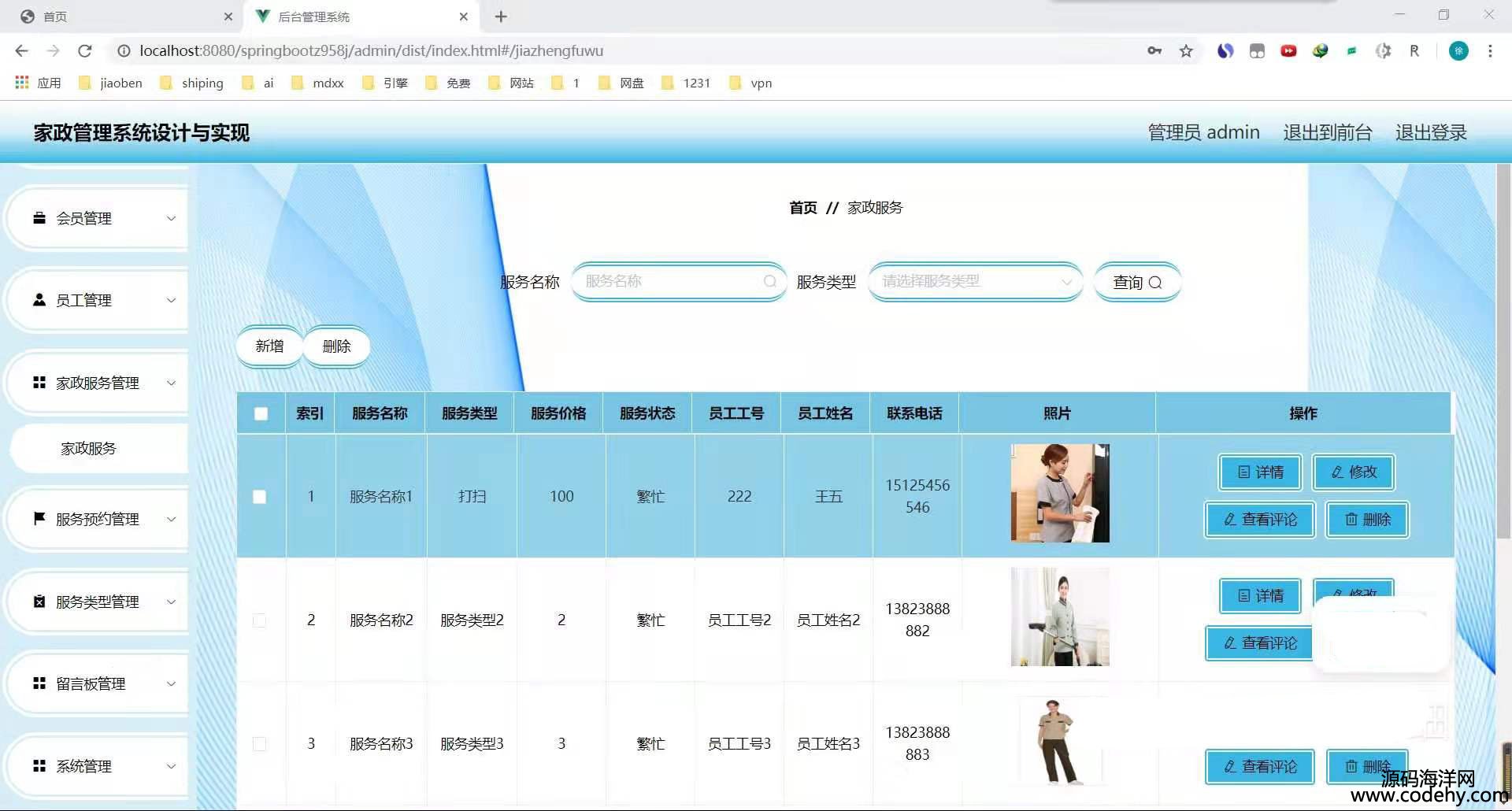1512x811 pixels.
Task: Expand the 会员管理 menu chevron
Action: (x=171, y=218)
